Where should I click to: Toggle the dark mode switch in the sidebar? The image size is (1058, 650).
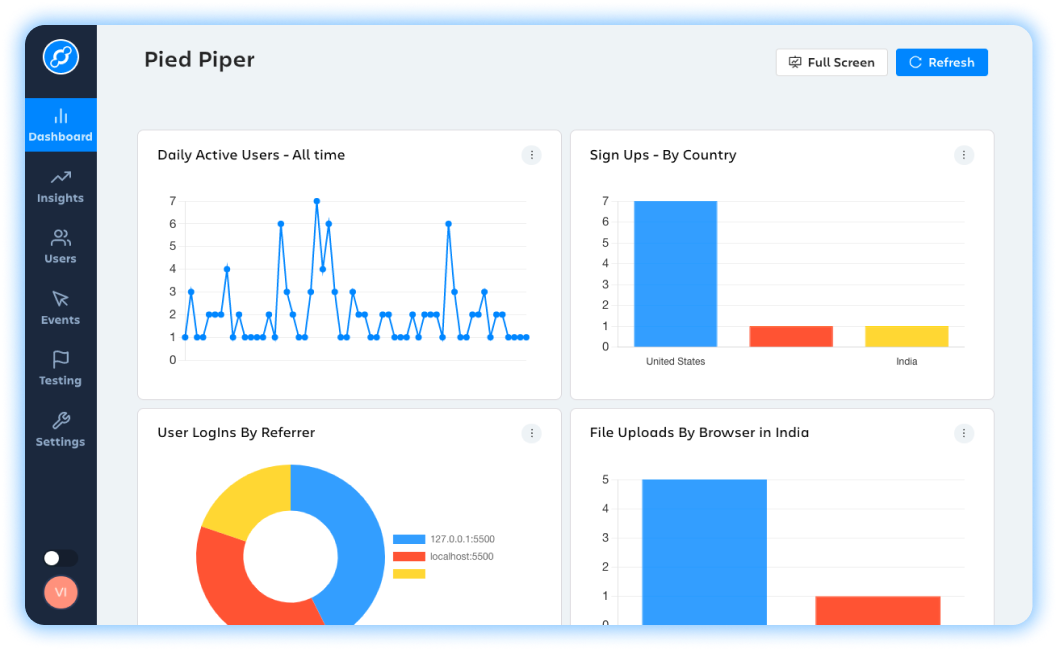(60, 558)
